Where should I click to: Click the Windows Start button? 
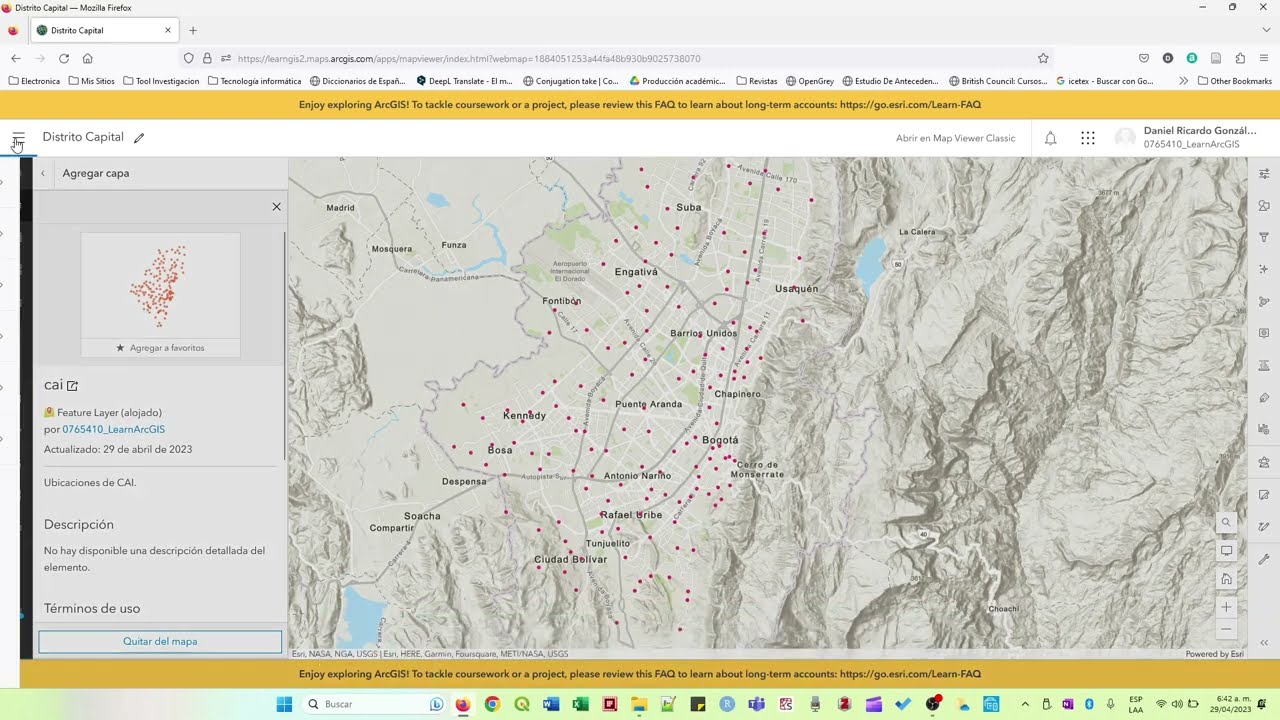pos(284,704)
